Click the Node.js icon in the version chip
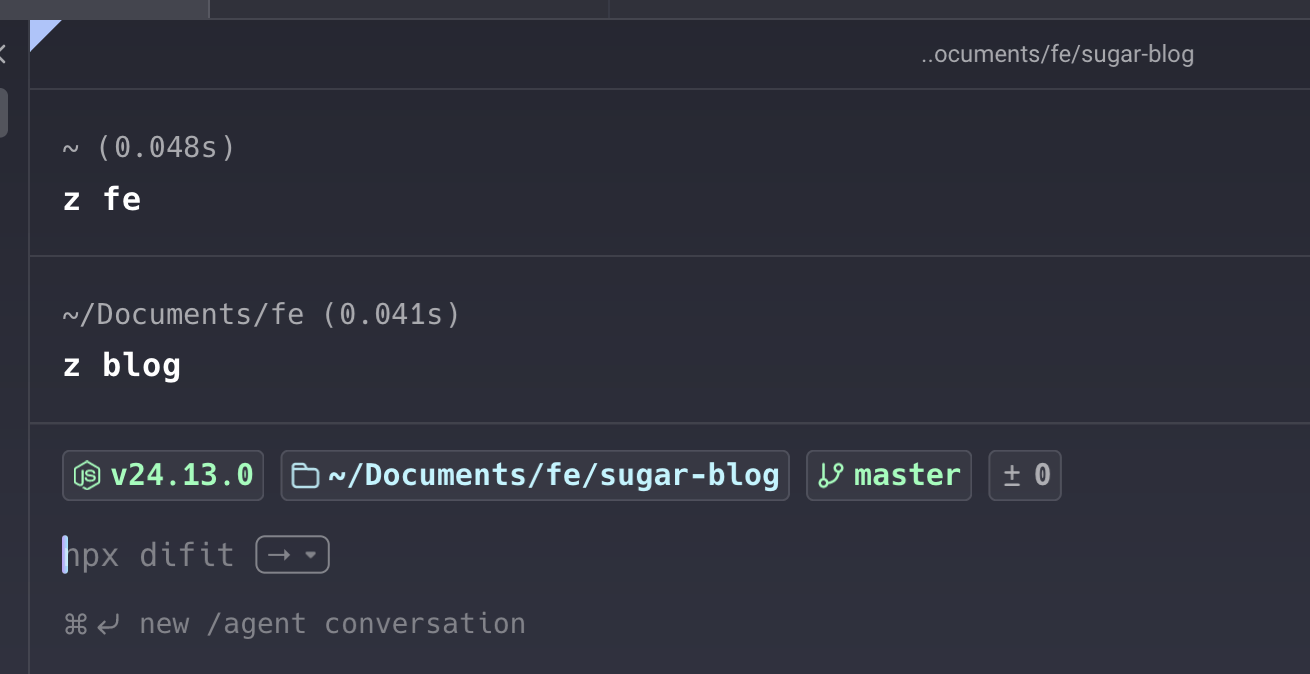Viewport: 1310px width, 674px height. point(88,475)
